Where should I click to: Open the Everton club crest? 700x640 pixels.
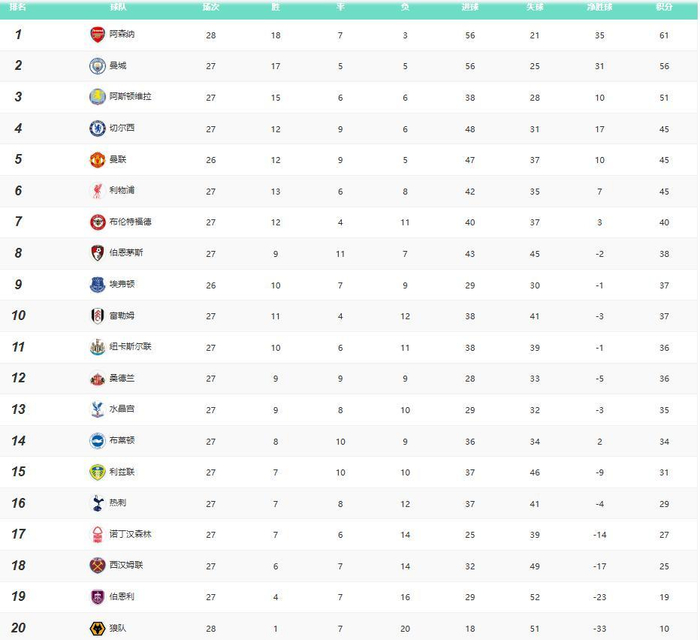tap(97, 284)
